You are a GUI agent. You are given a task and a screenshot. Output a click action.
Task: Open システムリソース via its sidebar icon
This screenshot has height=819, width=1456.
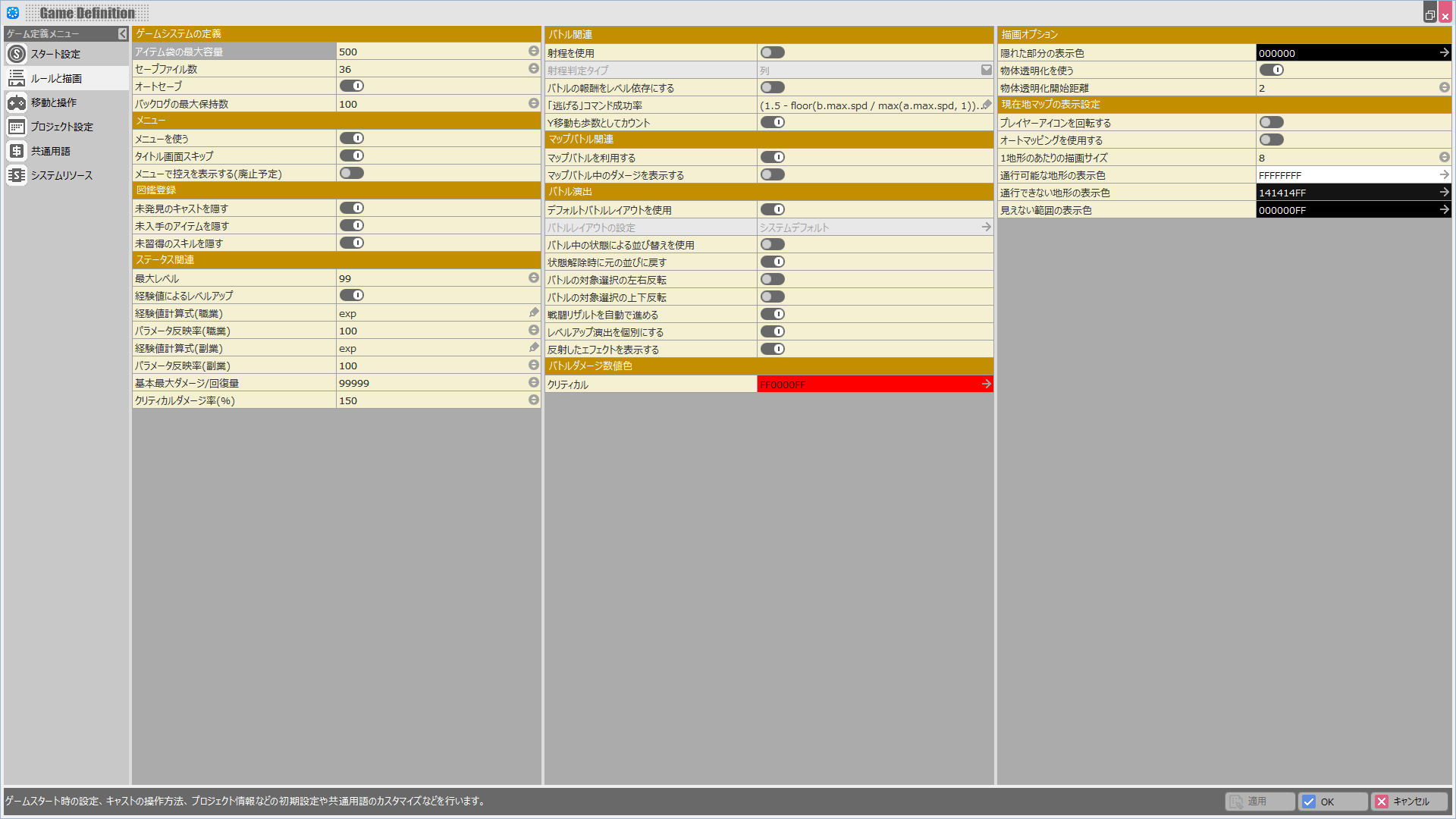pyautogui.click(x=17, y=175)
